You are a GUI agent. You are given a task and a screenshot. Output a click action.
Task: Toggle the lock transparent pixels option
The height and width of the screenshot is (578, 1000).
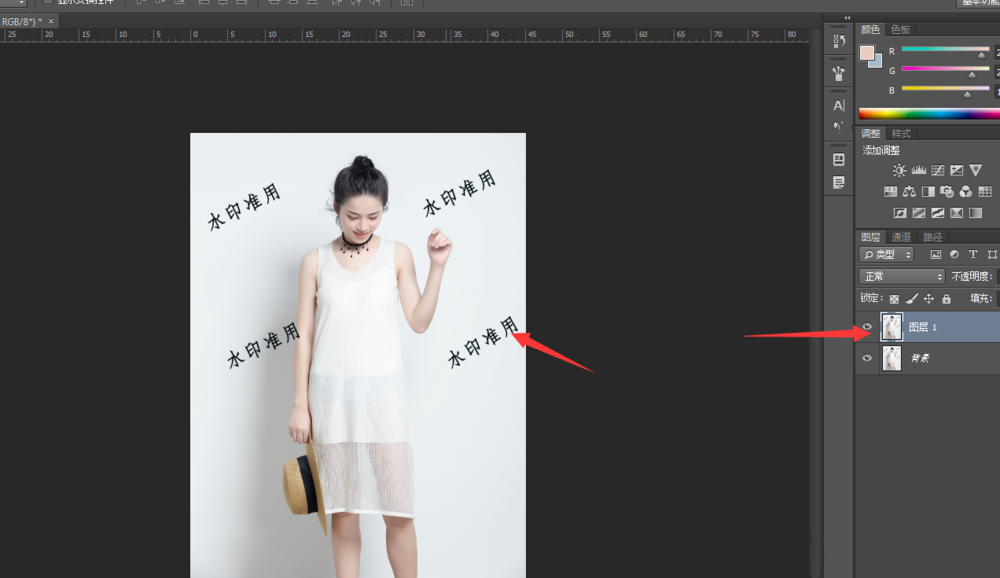pos(893,298)
